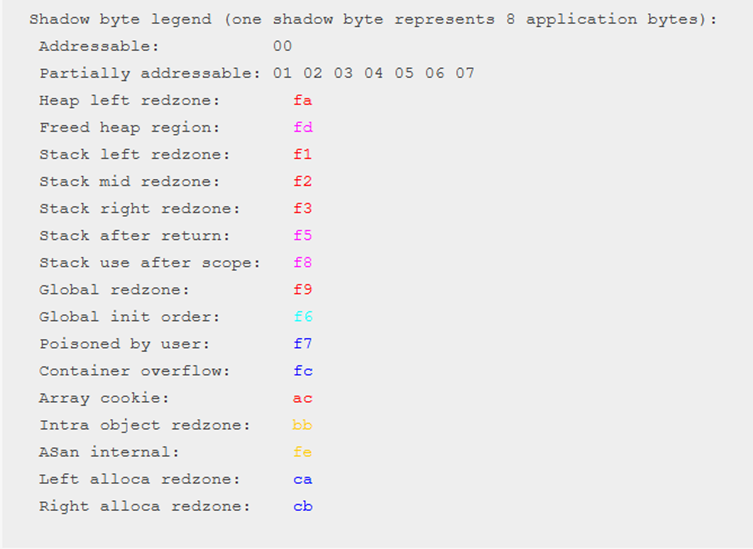Click the '00' addressable byte value
753x549 pixels.
coord(282,46)
